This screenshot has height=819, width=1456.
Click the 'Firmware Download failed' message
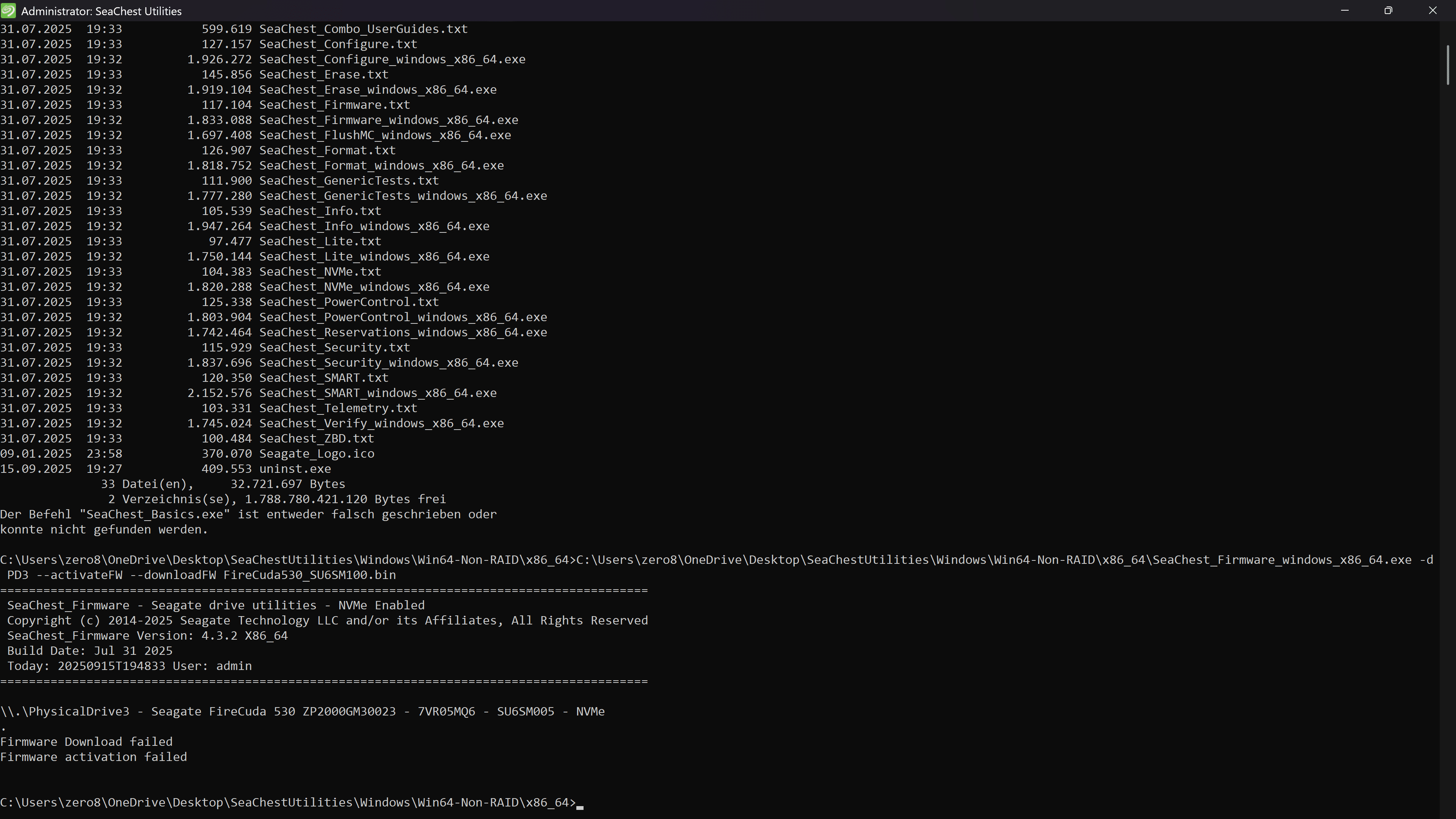86,742
